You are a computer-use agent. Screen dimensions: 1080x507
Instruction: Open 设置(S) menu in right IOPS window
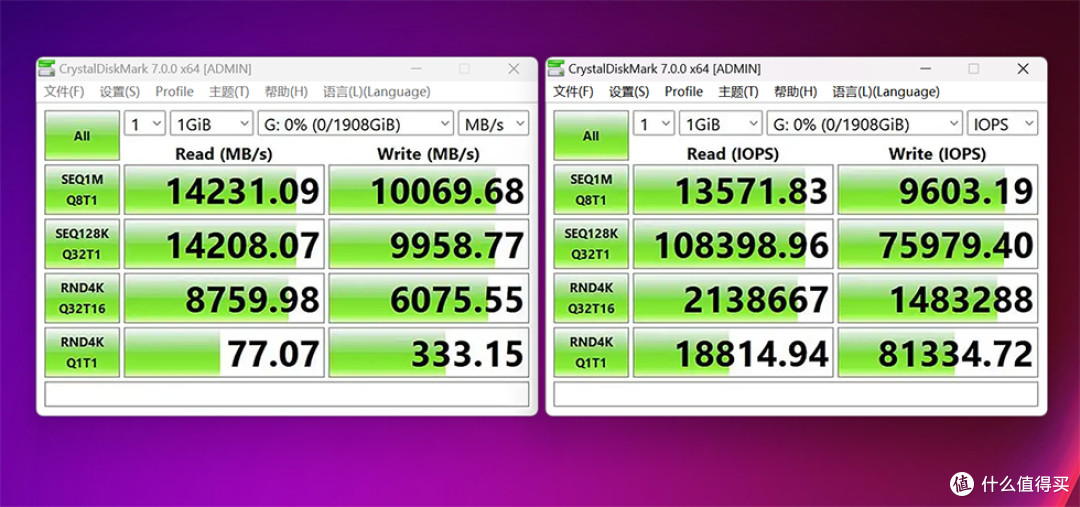pos(629,92)
